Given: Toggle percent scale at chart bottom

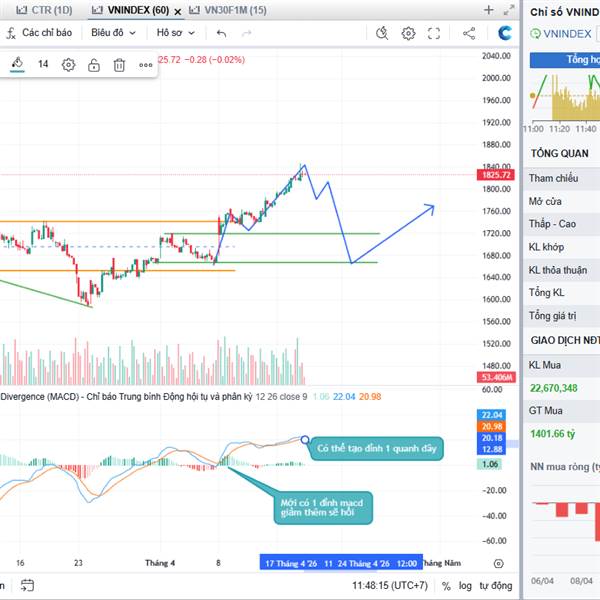Looking at the screenshot, I should tap(444, 585).
